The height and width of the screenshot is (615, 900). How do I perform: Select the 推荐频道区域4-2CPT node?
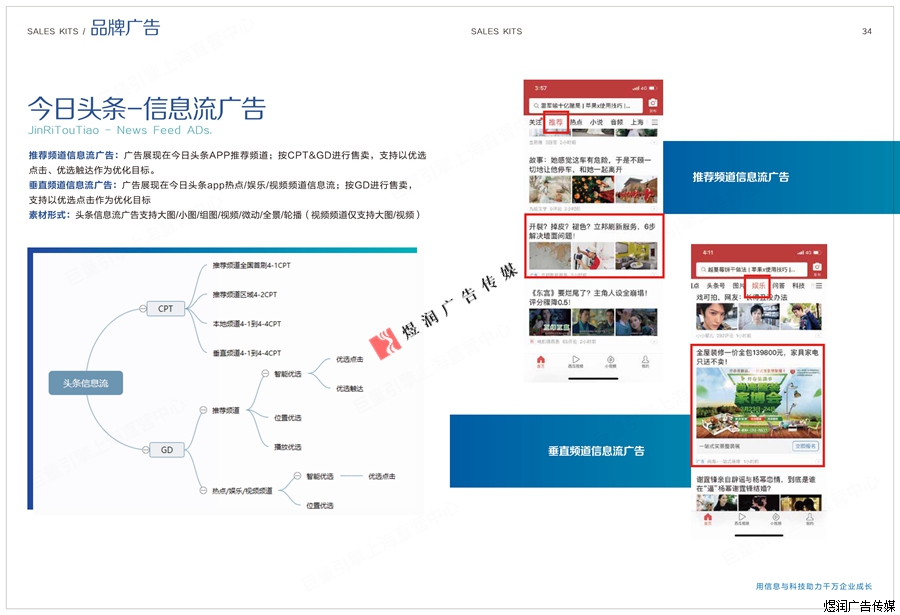245,295
